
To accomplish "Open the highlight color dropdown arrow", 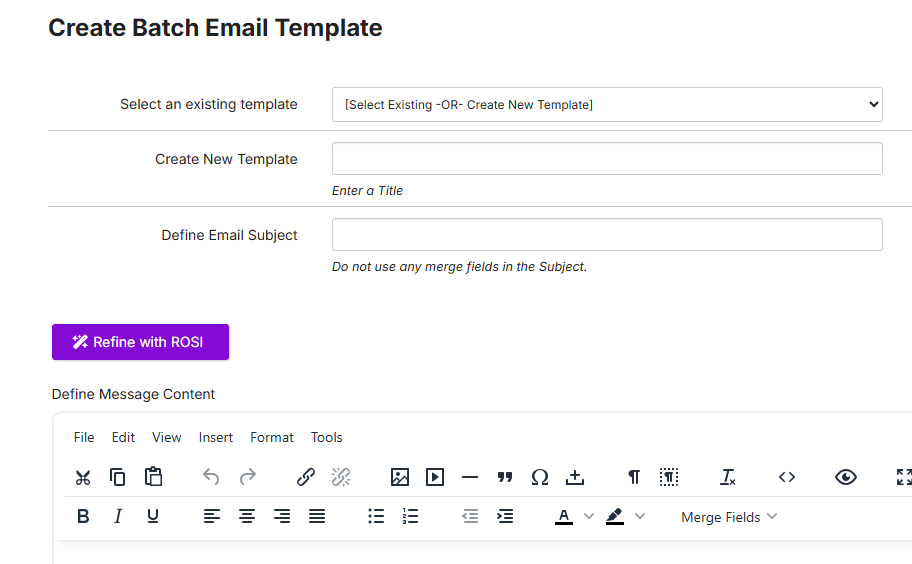I will [x=640, y=516].
